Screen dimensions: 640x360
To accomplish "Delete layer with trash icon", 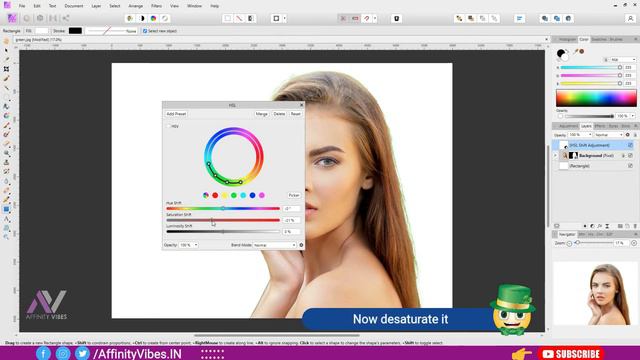I will 635,226.
